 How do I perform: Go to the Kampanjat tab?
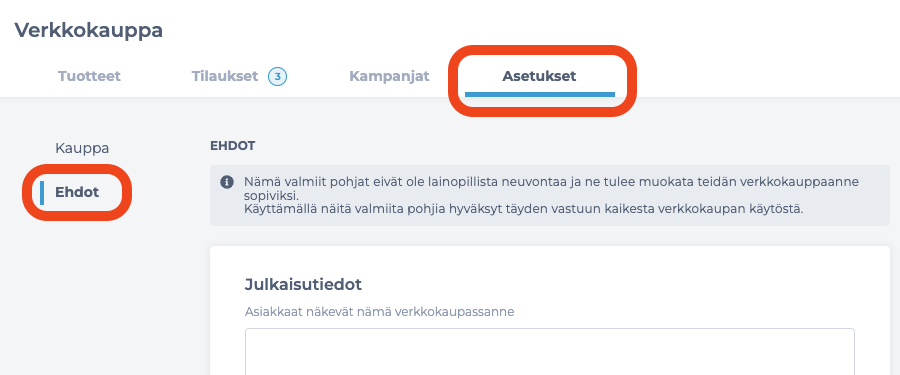point(389,76)
